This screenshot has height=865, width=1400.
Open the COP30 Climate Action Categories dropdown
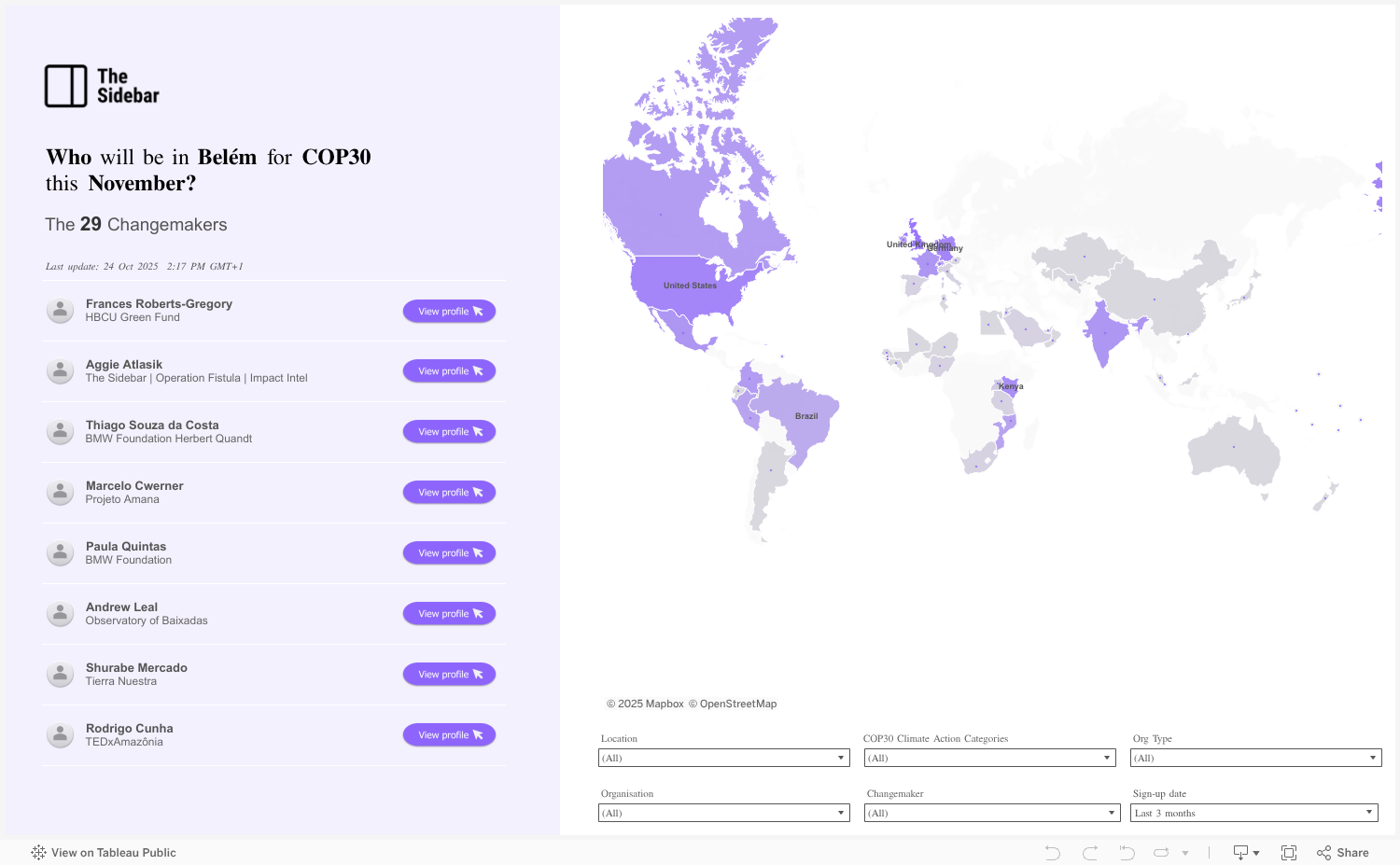point(989,758)
